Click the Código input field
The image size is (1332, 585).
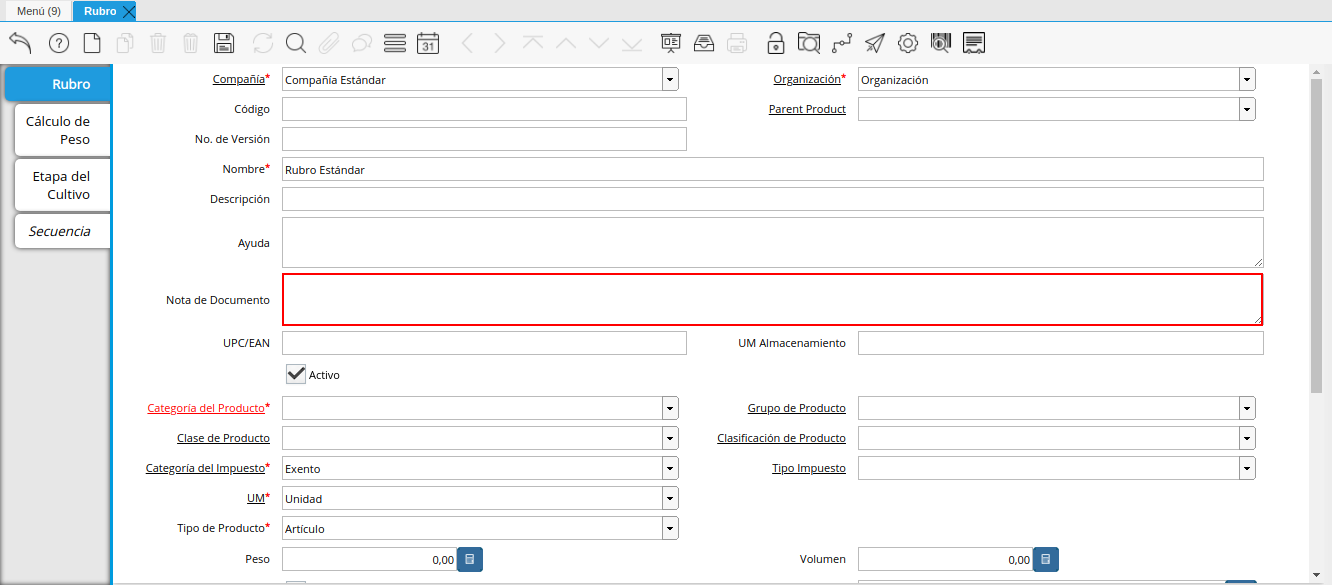[x=484, y=109]
